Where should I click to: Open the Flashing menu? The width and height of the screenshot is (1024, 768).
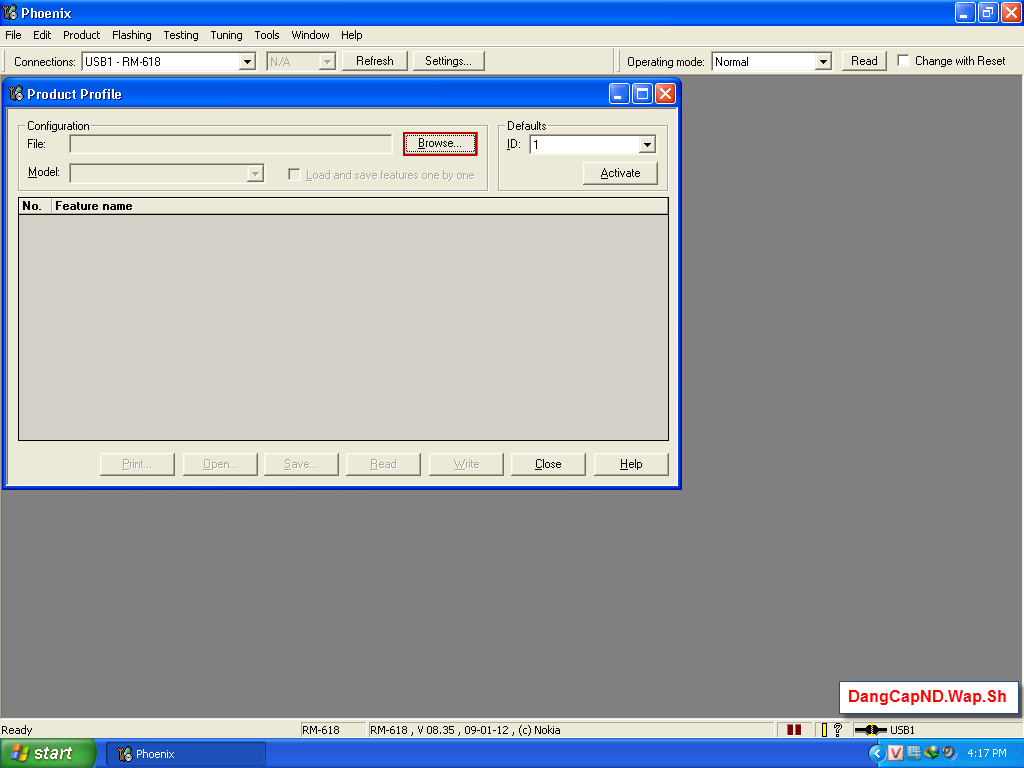131,35
